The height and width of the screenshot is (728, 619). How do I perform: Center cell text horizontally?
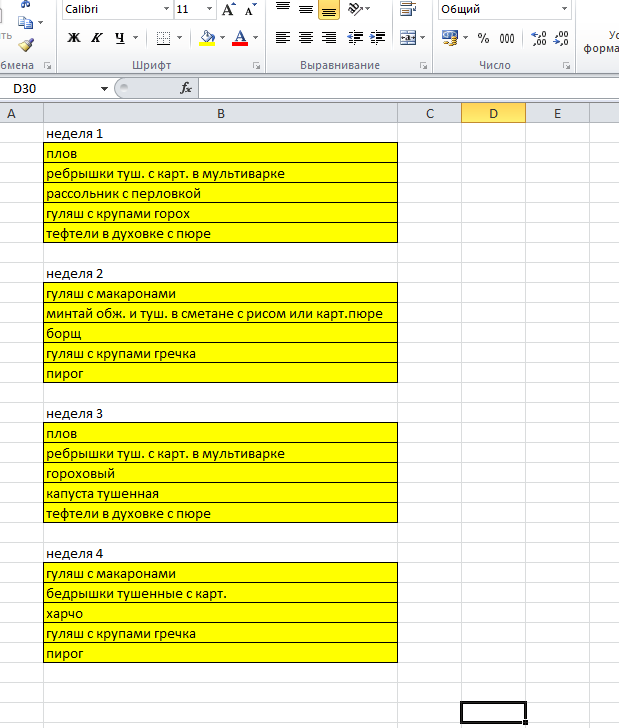[306, 38]
